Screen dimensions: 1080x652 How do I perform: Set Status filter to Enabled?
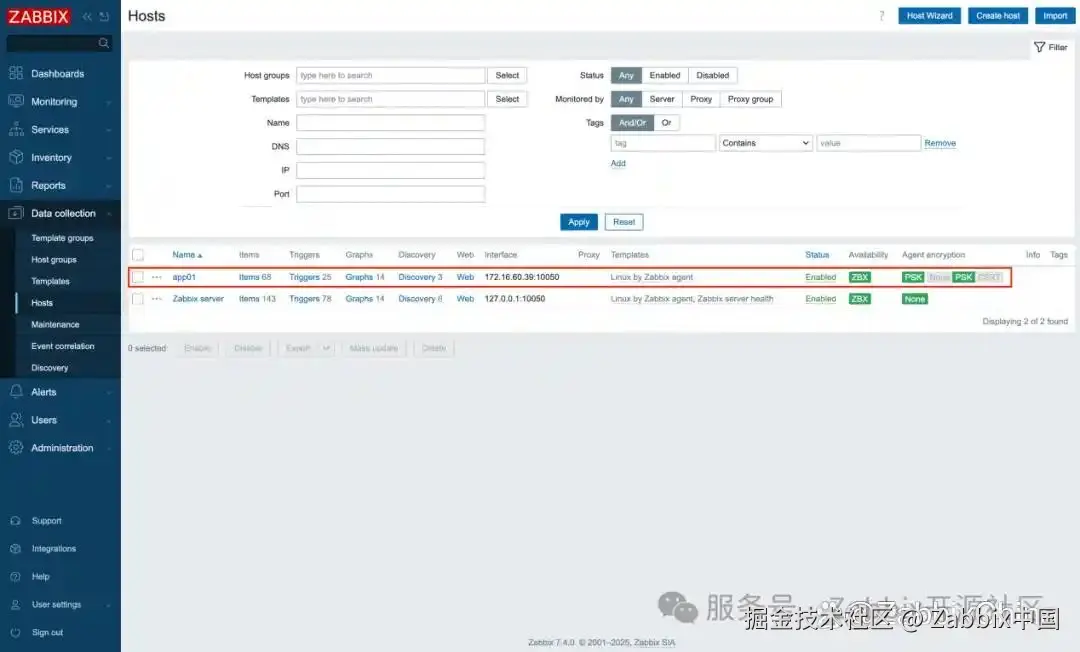[x=665, y=76]
